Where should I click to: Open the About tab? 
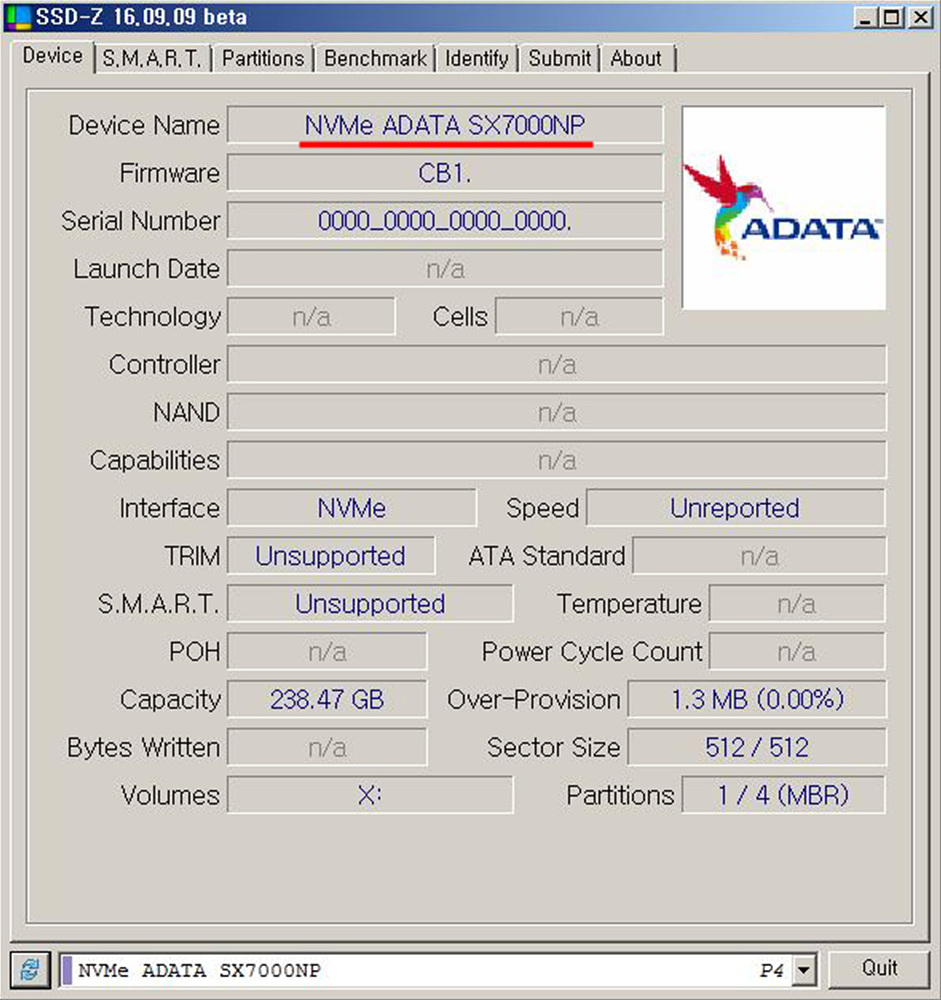[636, 58]
